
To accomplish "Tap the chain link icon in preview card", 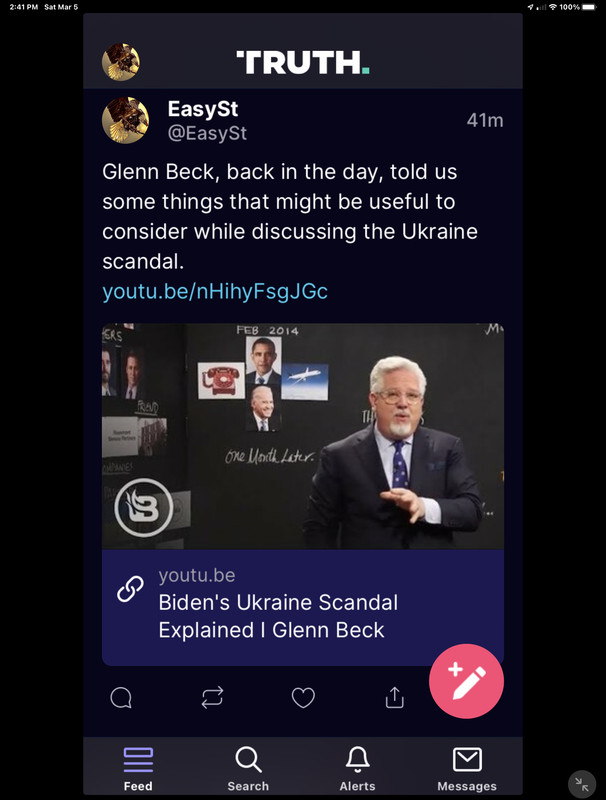I will coord(130,589).
